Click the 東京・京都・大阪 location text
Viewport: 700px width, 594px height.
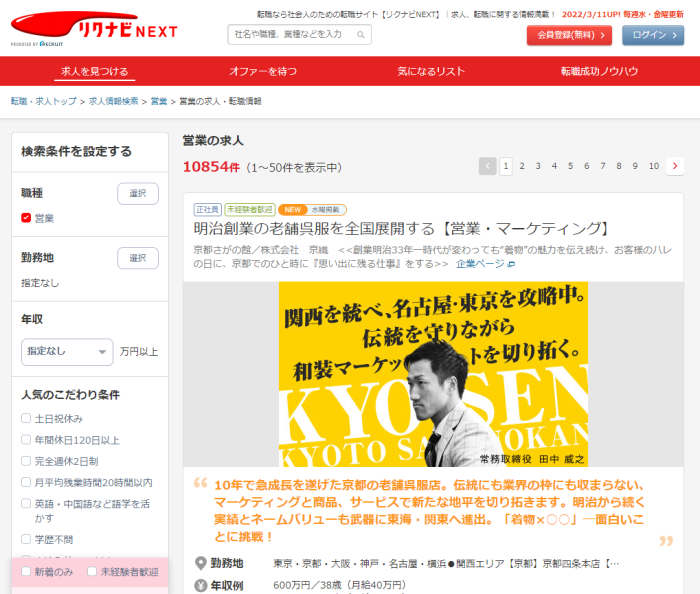pos(446,564)
